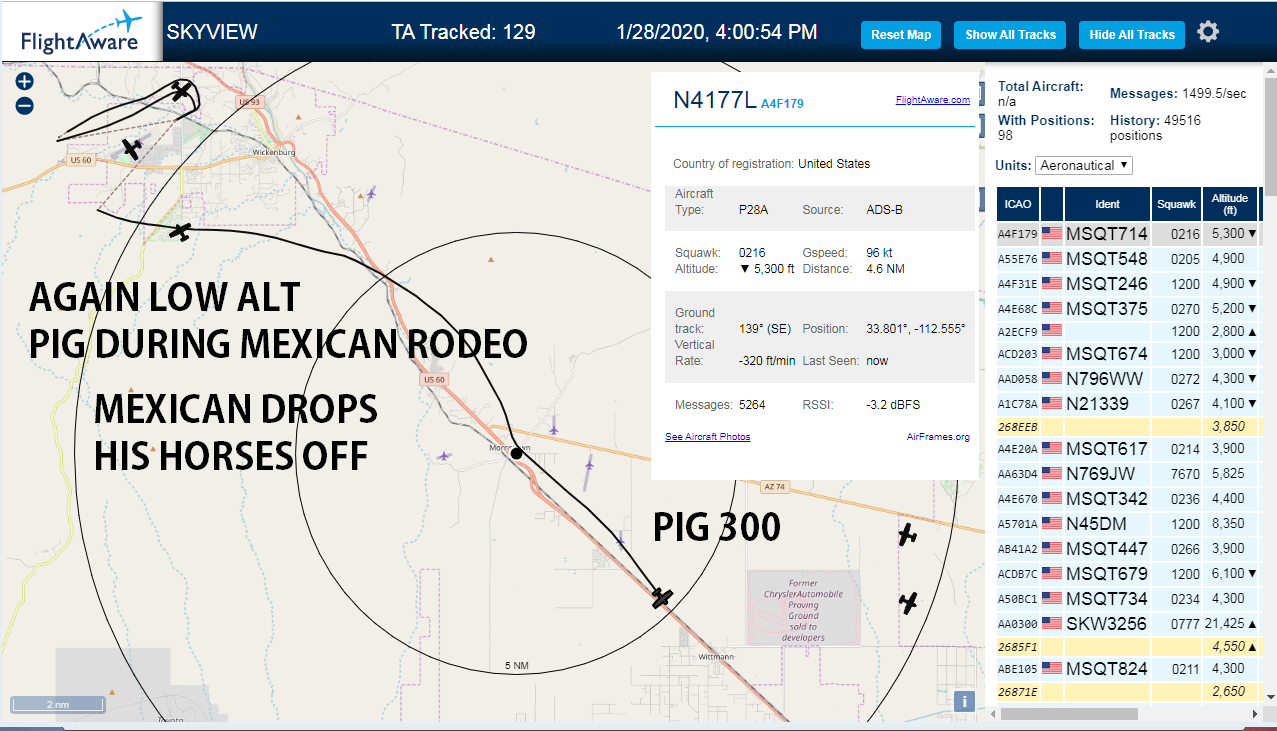Sort table by Altitude (ft) header
The image size is (1277, 731).
[1230, 204]
